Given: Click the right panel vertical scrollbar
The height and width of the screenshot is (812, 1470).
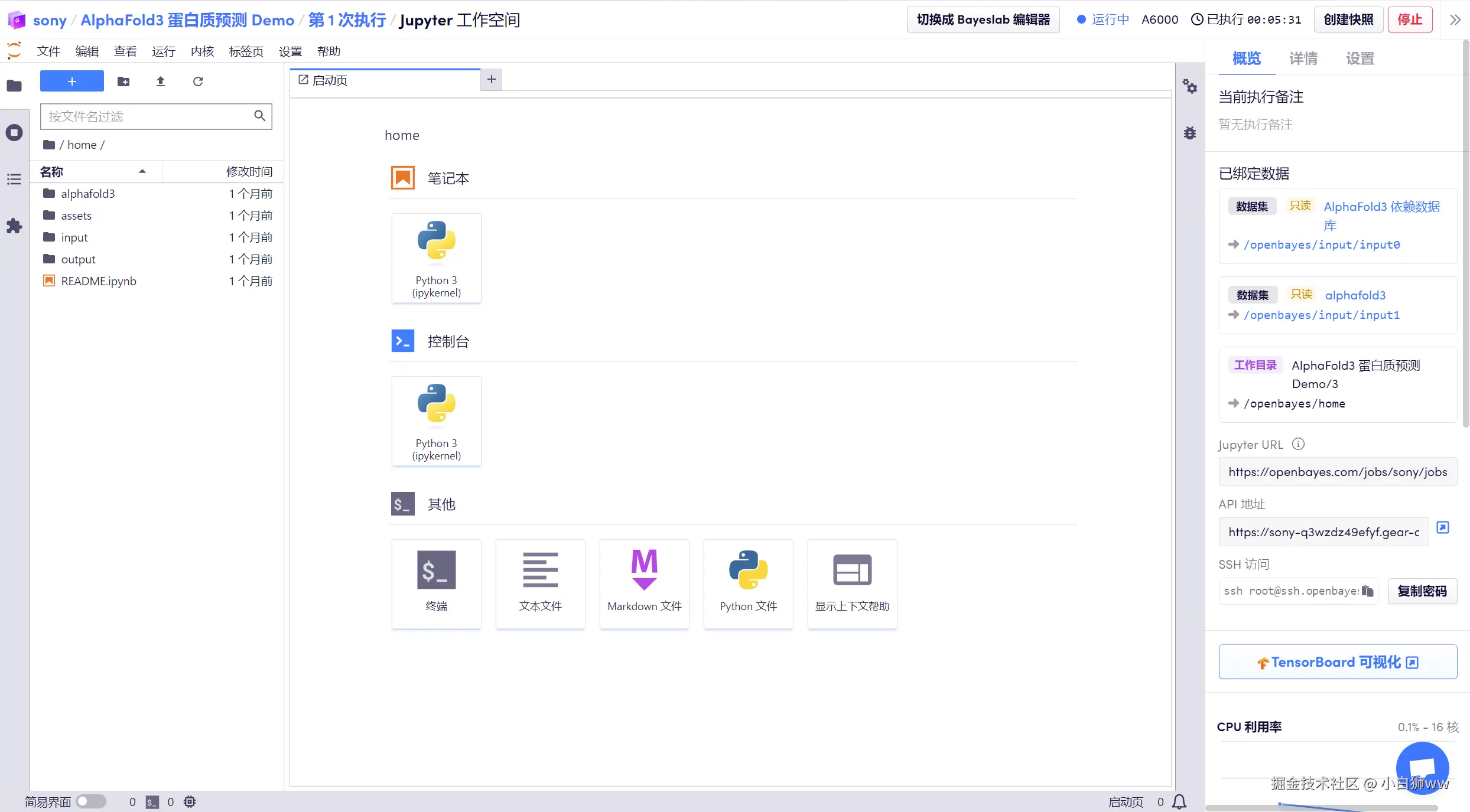Looking at the screenshot, I should coord(1465,236).
